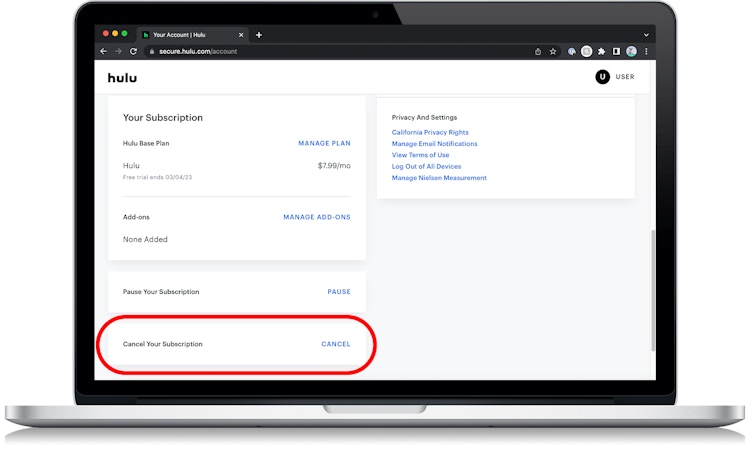Expand the tab search chevron

pos(646,35)
